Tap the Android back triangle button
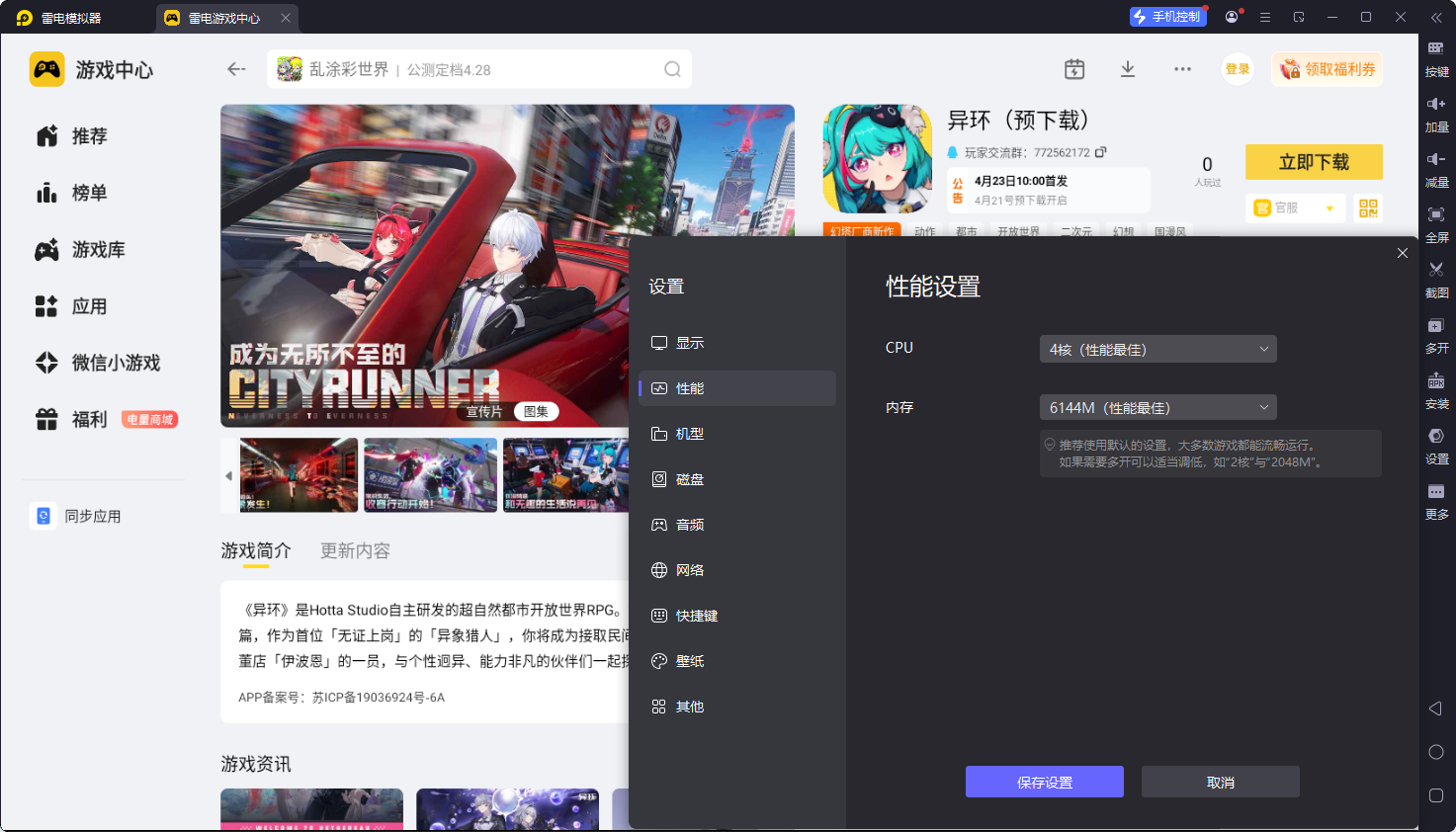Image resolution: width=1456 pixels, height=832 pixels. click(x=1435, y=708)
